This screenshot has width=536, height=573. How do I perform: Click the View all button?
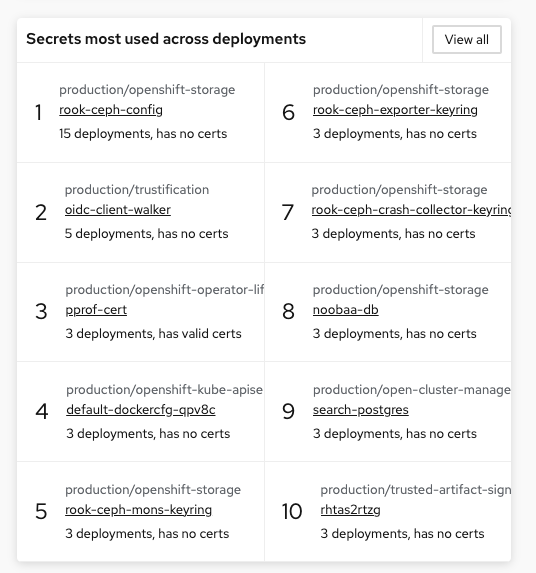tap(467, 39)
